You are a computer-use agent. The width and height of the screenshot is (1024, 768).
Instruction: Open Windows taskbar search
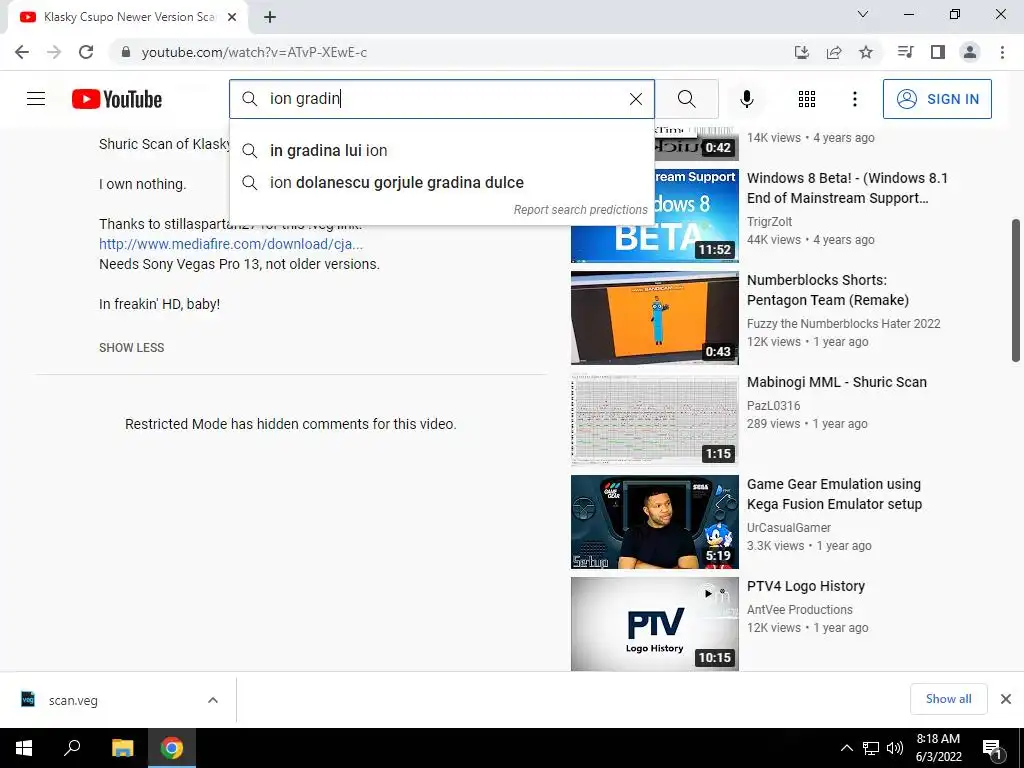[72, 748]
